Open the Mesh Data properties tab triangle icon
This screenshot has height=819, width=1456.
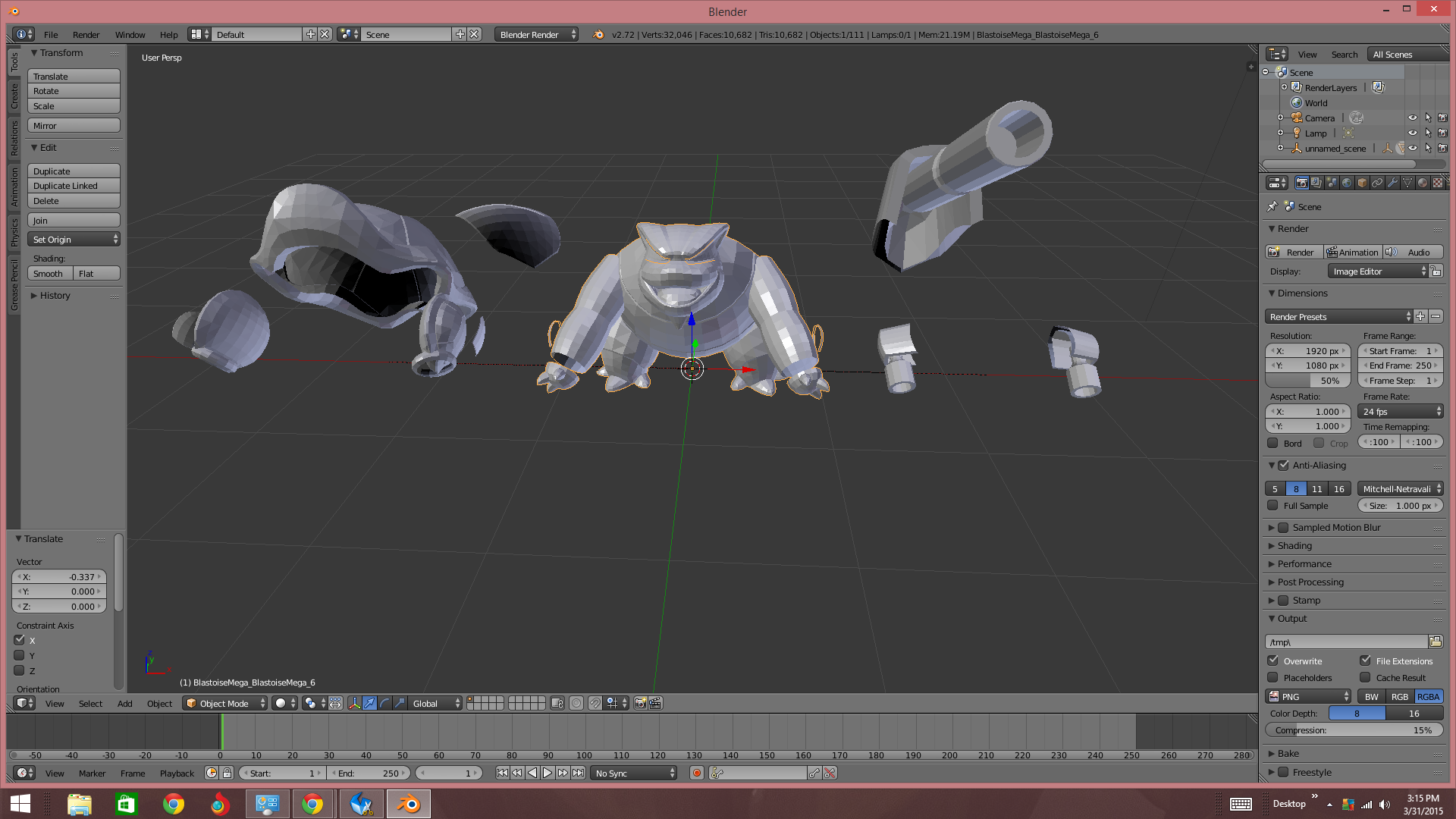(1407, 183)
